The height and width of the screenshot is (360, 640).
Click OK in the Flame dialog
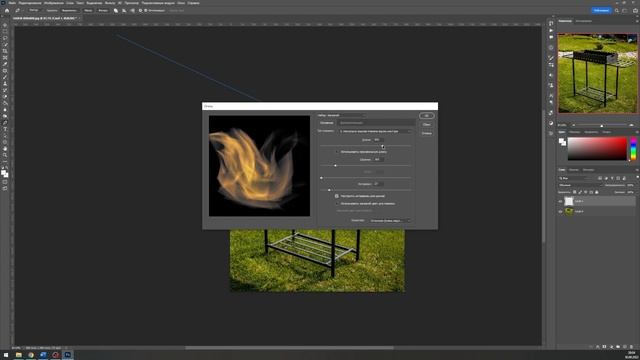[427, 116]
